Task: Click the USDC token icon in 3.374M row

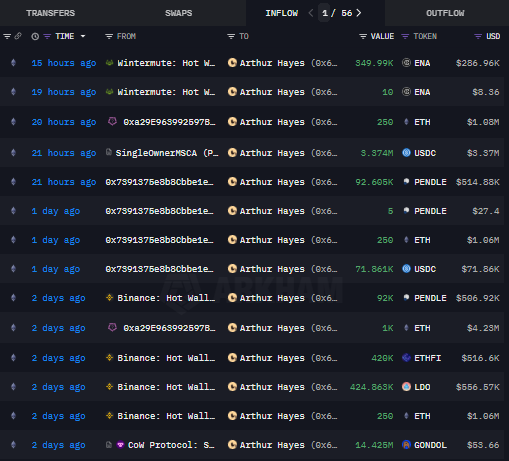Action: coord(406,153)
